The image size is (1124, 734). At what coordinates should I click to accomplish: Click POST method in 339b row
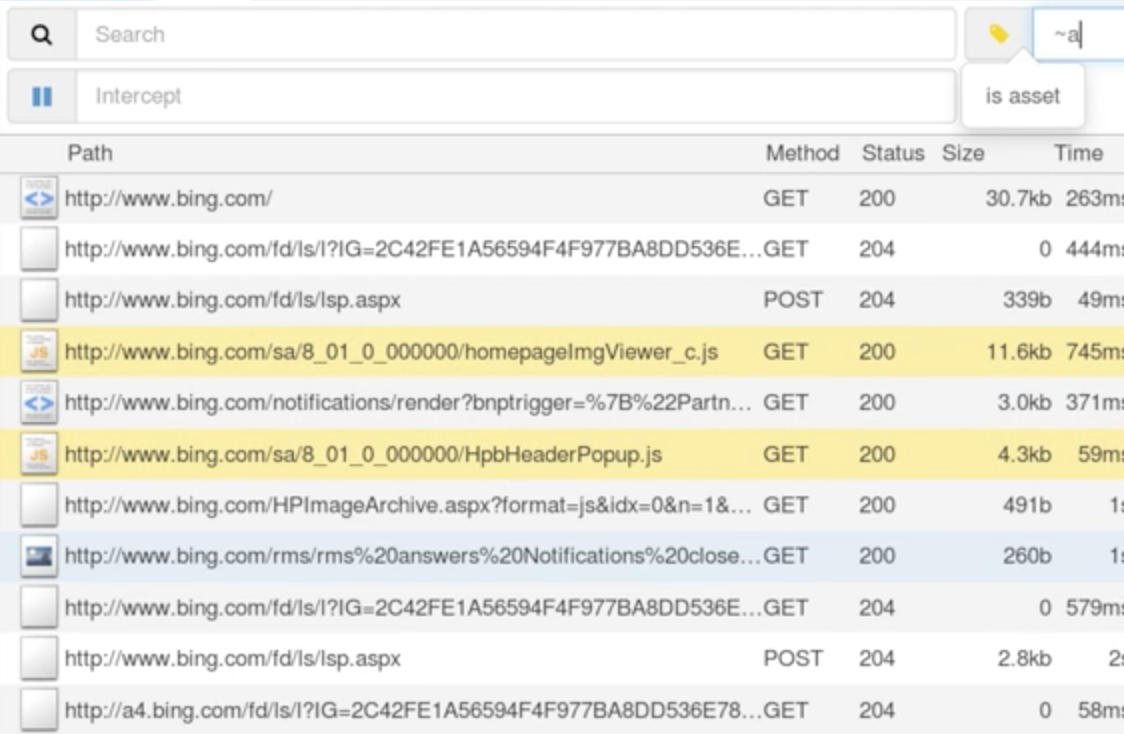pos(792,300)
